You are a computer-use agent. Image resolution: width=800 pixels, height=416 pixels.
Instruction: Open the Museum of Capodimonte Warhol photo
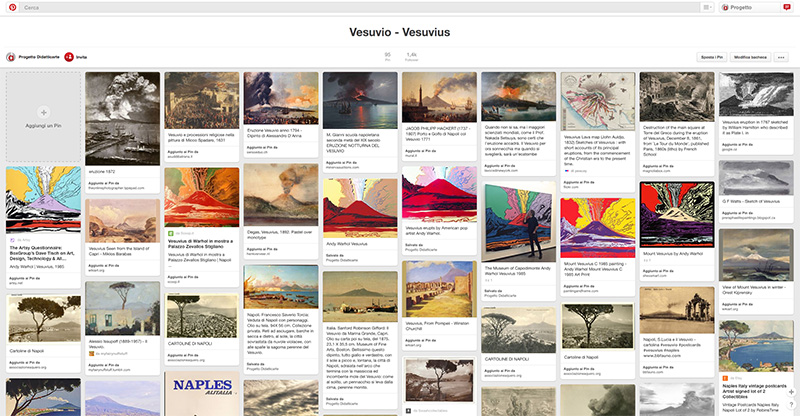tap(518, 222)
